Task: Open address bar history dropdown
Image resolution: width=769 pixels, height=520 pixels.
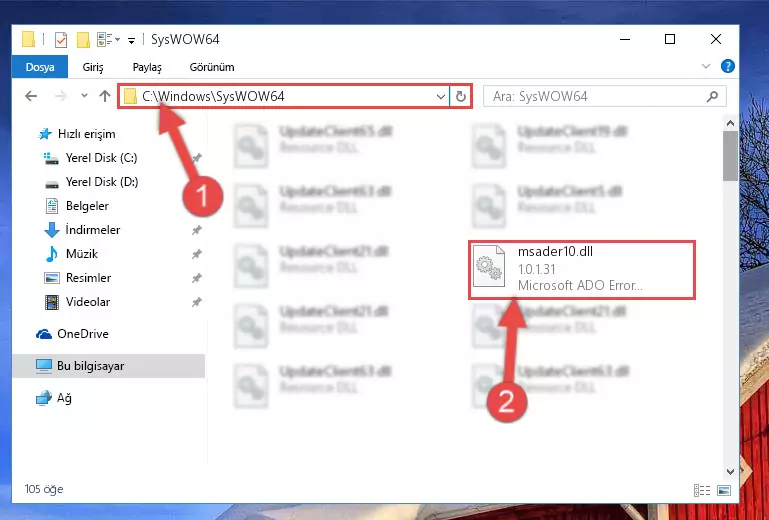Action: coord(440,97)
